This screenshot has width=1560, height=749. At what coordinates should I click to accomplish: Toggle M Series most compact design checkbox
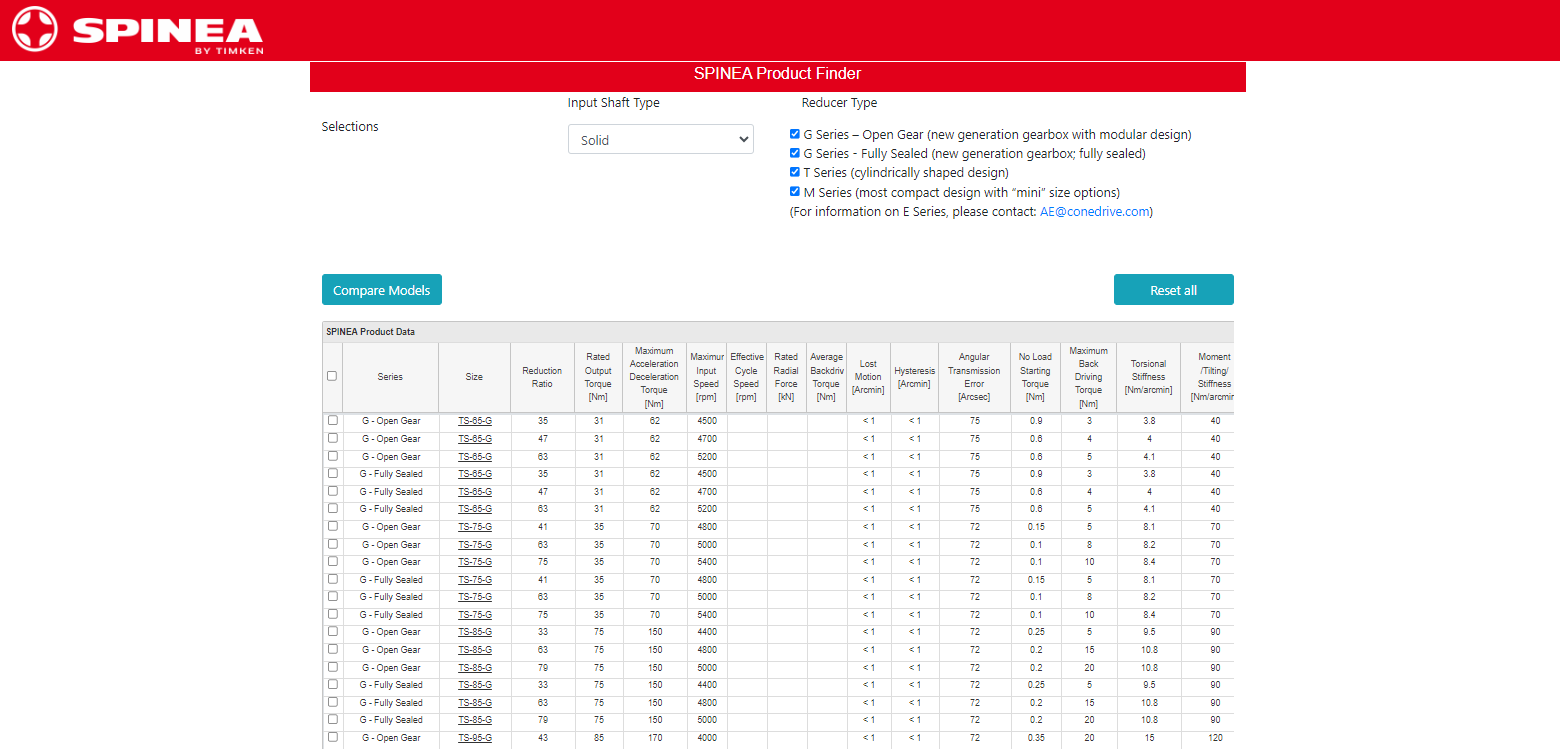(795, 192)
